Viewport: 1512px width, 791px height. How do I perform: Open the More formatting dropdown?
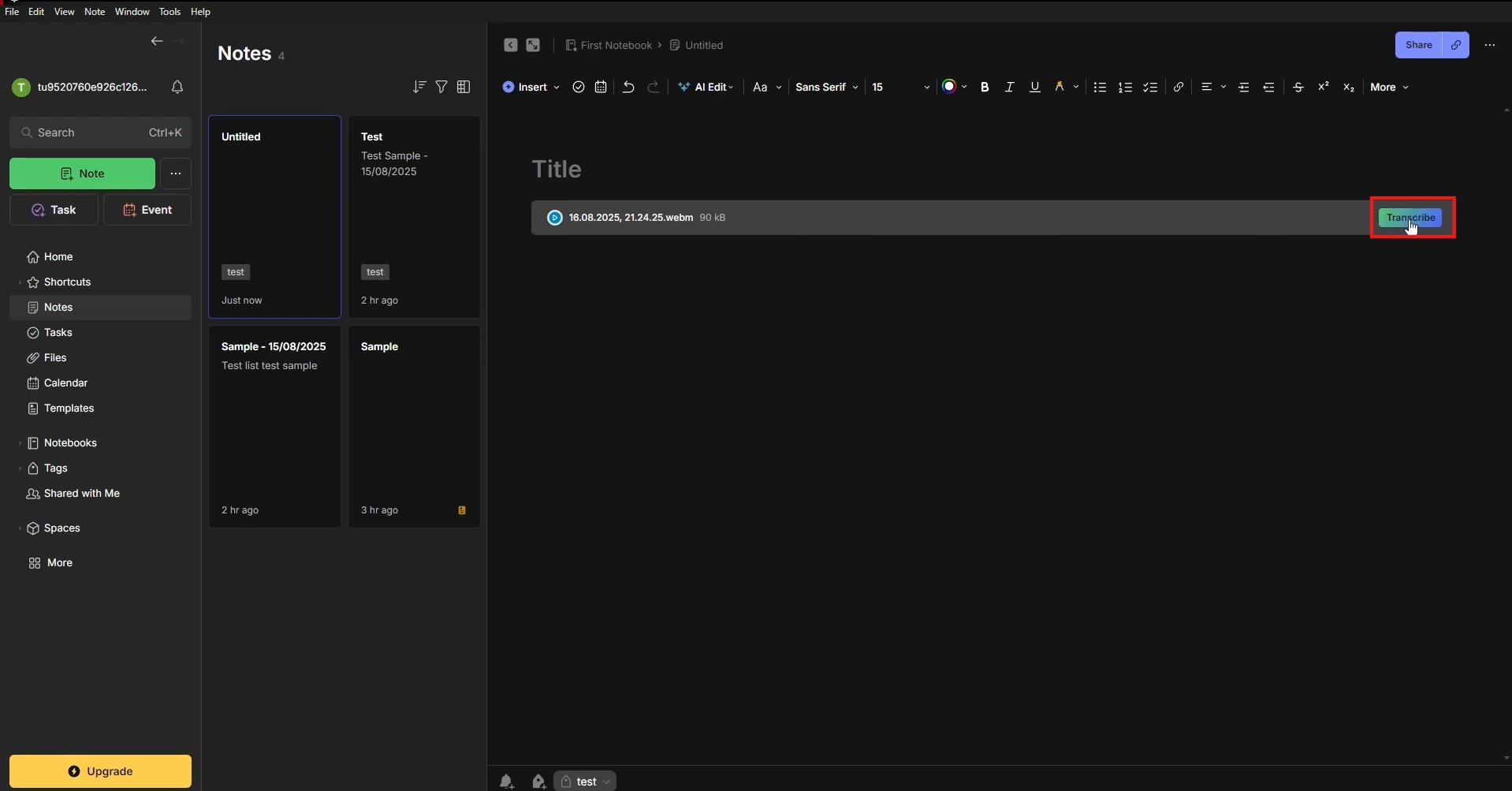pos(1389,88)
